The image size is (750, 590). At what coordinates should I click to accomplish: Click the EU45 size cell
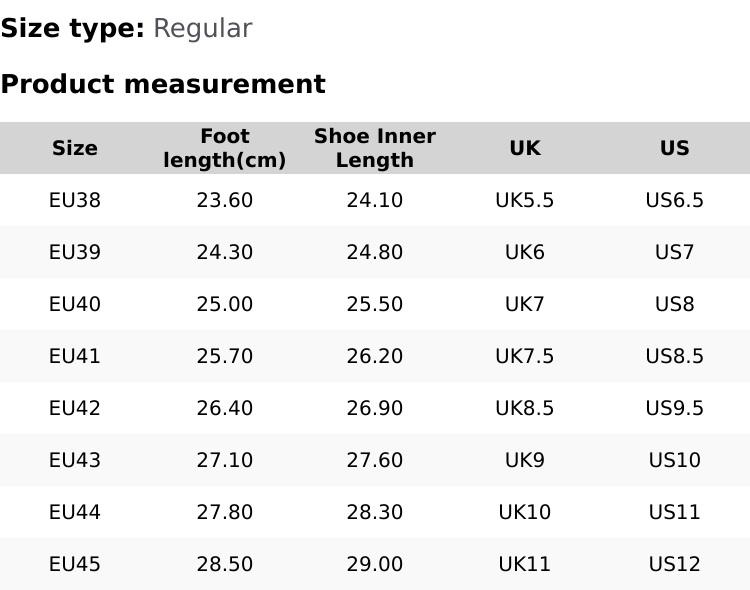pyautogui.click(x=75, y=564)
